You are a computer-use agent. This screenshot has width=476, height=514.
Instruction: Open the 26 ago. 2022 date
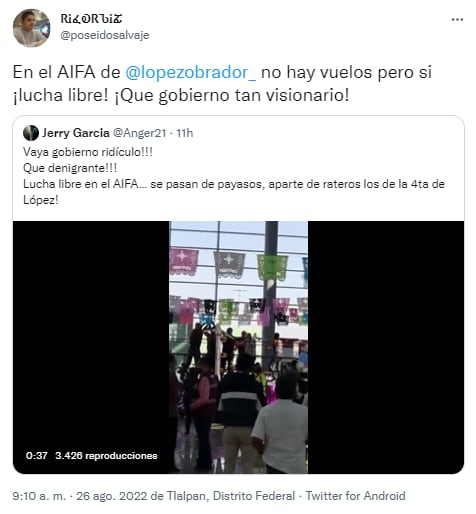point(112,496)
